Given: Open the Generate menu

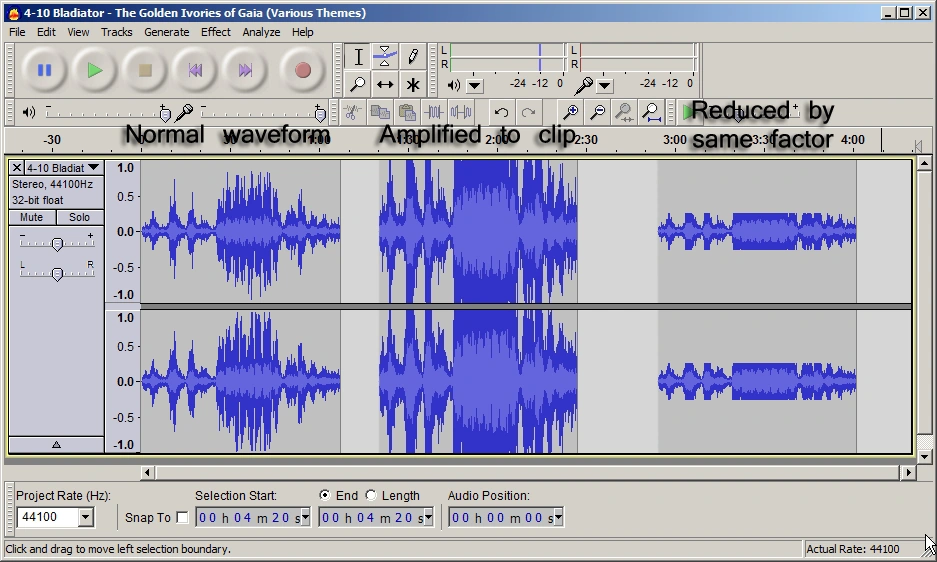Looking at the screenshot, I should point(166,32).
